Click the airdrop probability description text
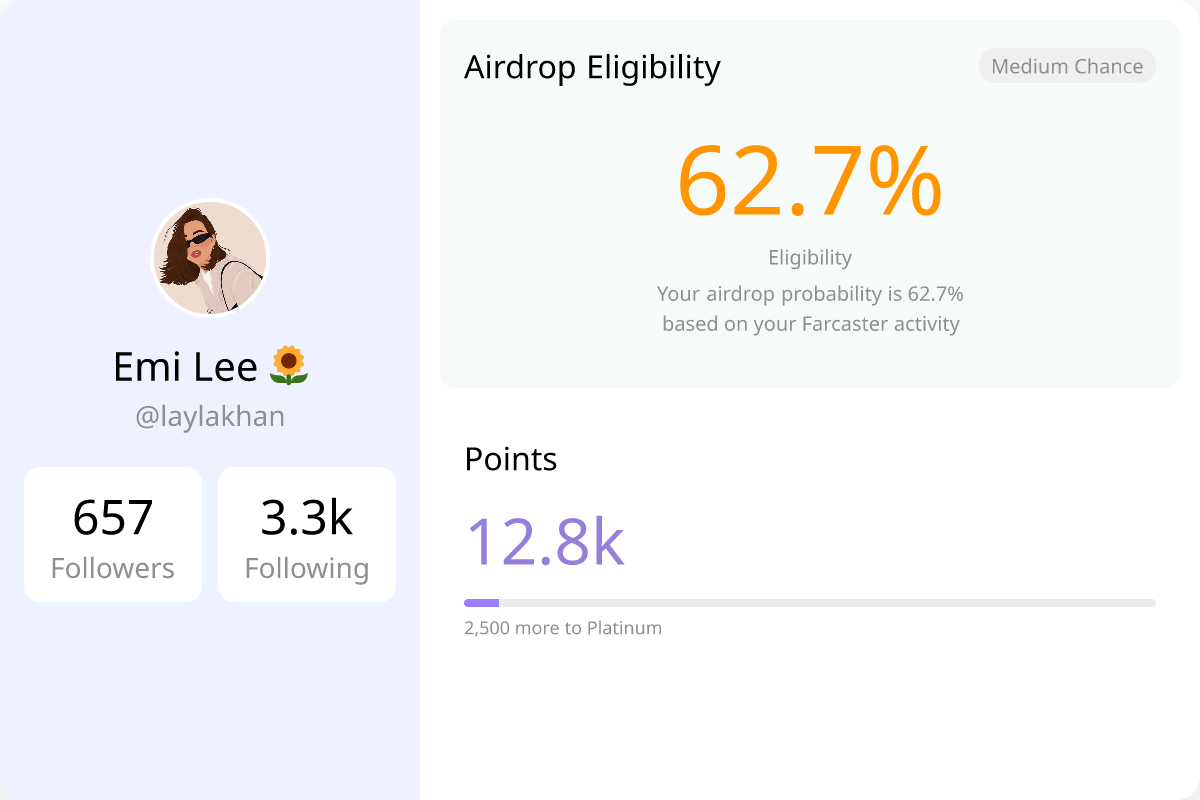The image size is (1200, 800). pos(810,294)
